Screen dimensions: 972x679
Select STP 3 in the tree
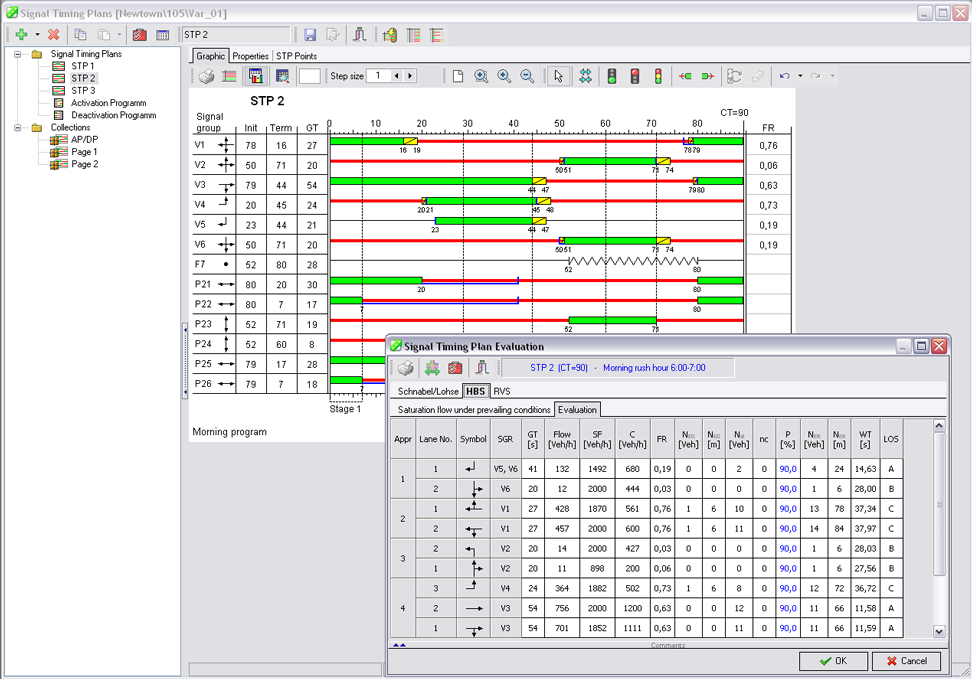click(83, 90)
